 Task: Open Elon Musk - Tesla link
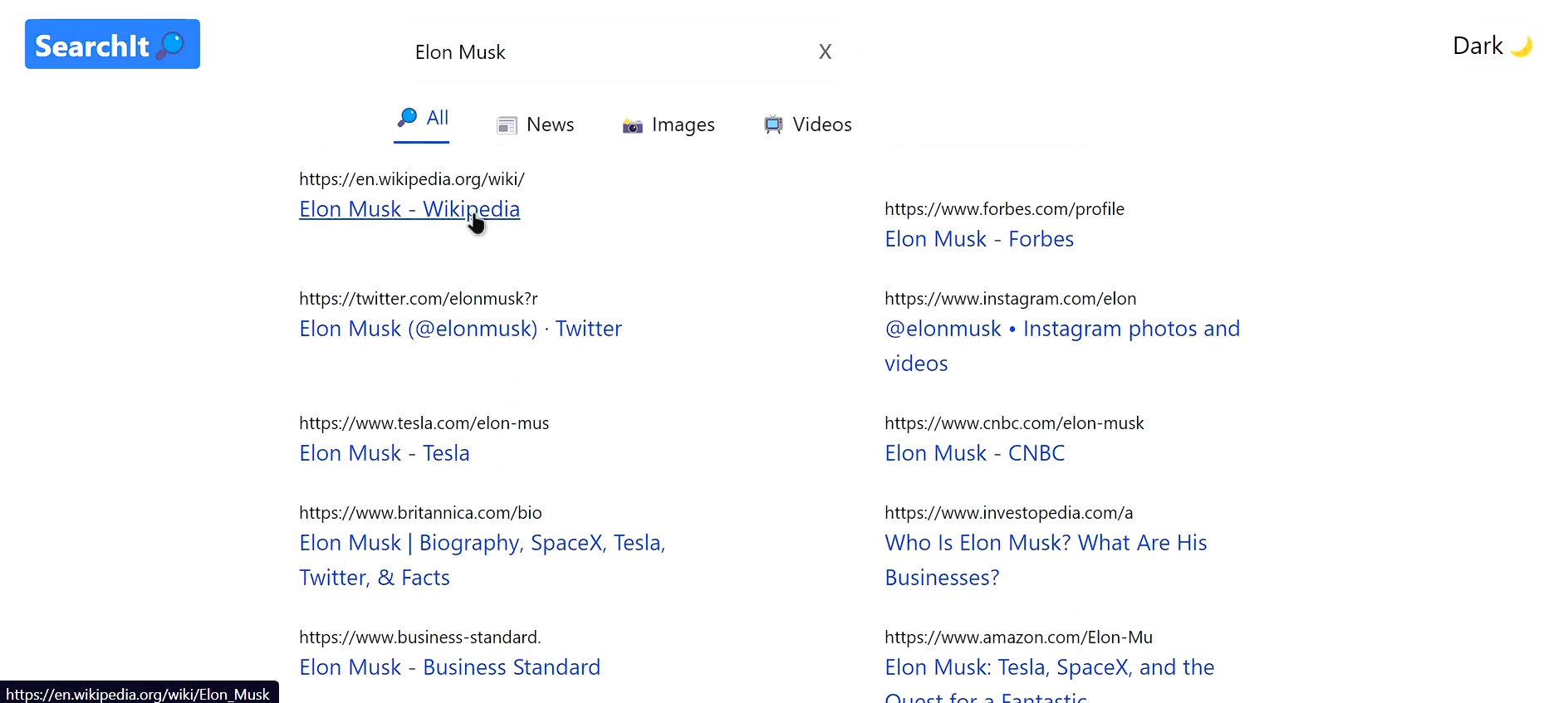point(385,453)
